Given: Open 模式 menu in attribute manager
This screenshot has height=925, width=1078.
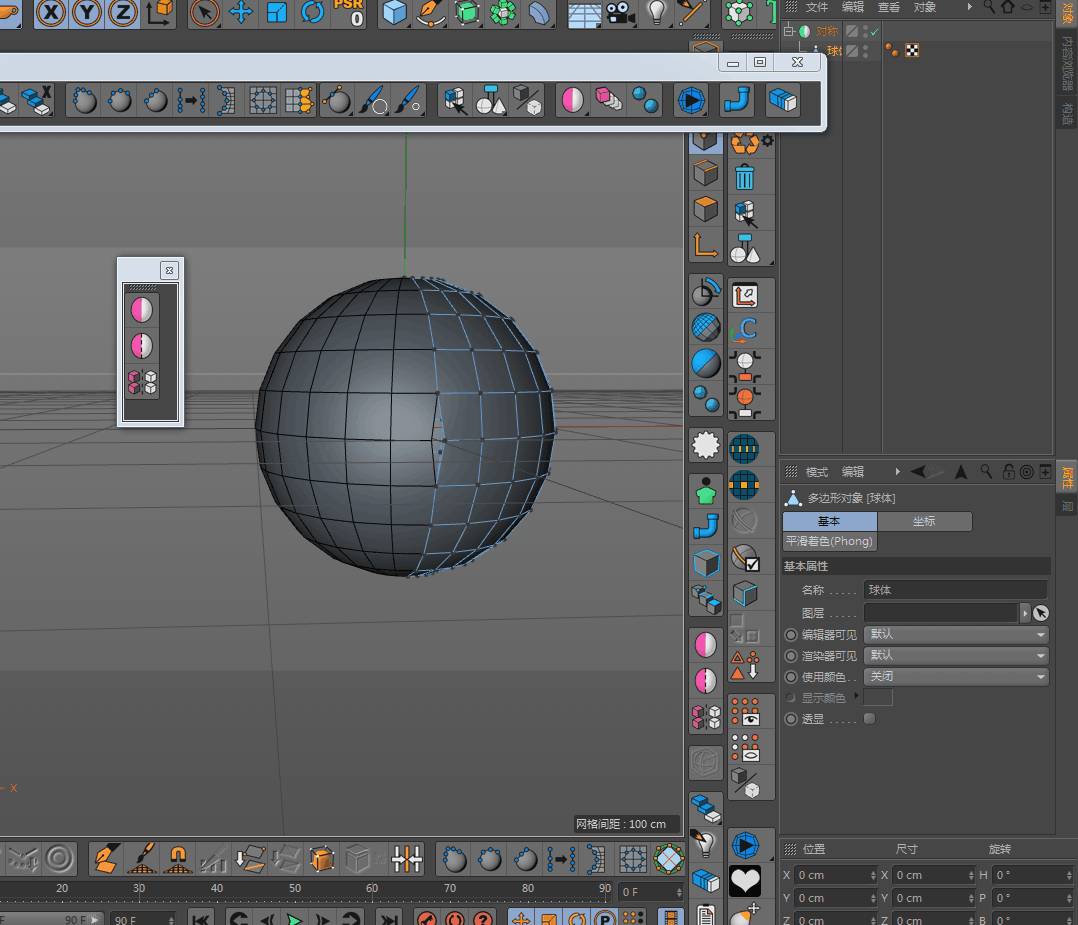Looking at the screenshot, I should (816, 472).
